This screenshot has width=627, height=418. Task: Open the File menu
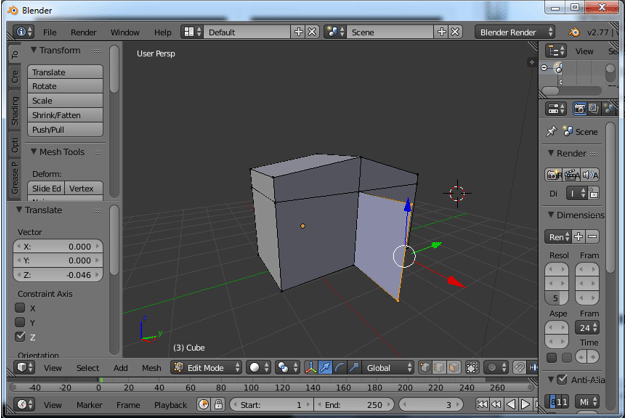point(50,32)
